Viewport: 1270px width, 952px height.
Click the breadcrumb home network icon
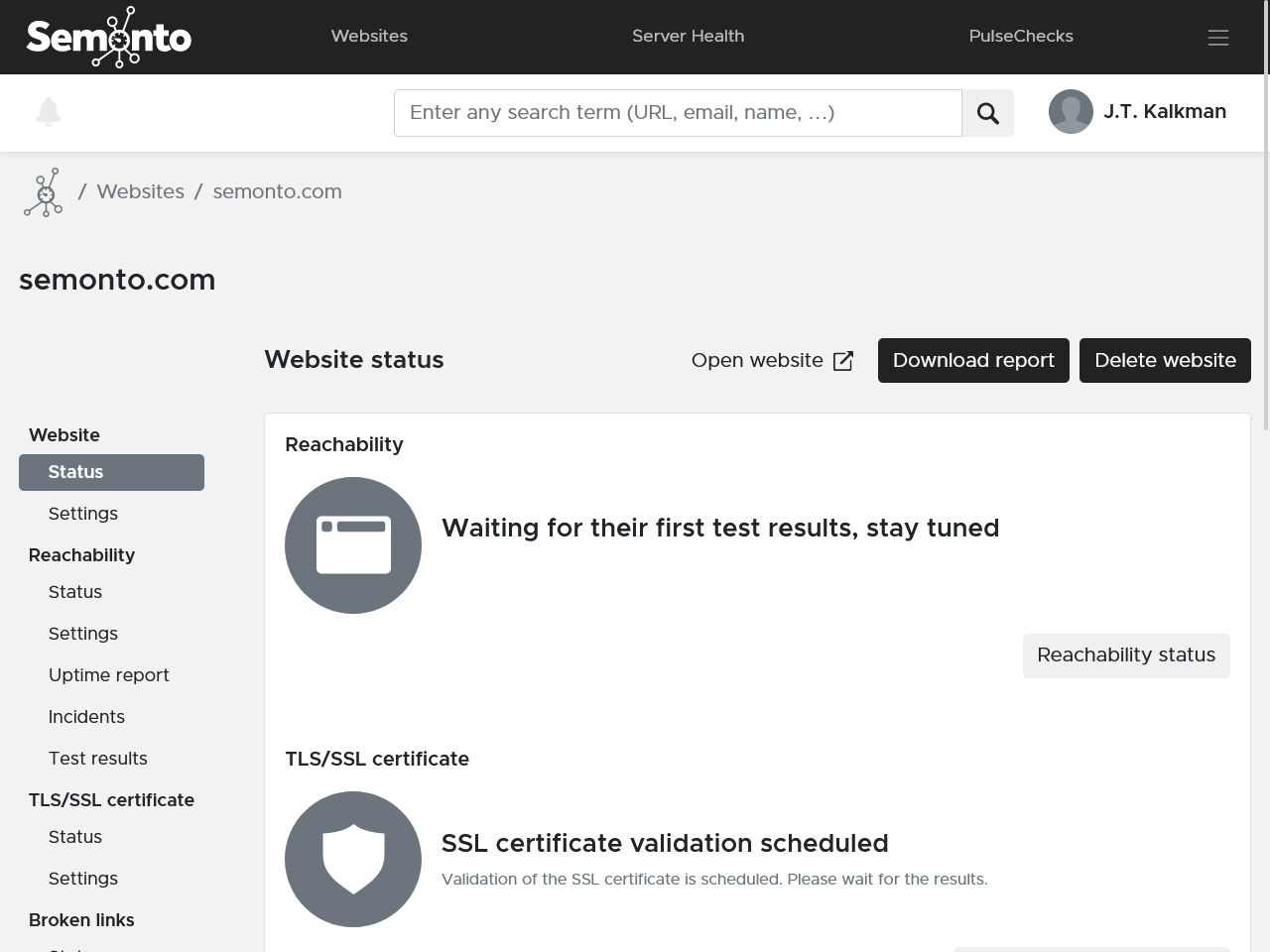coord(44,192)
